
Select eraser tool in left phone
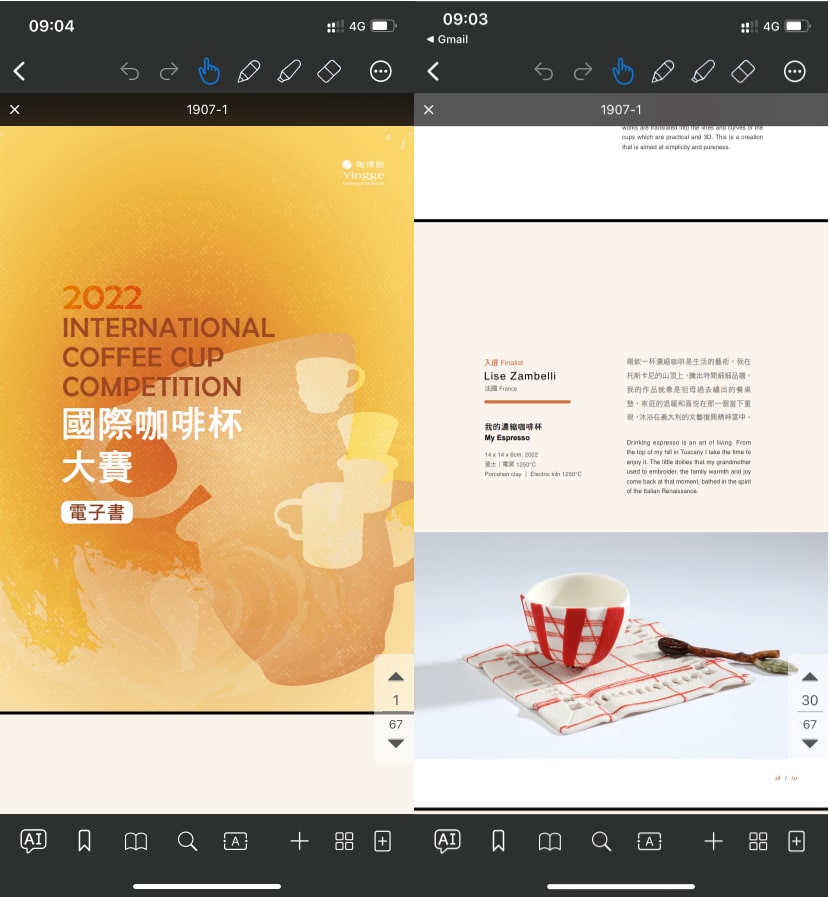[329, 72]
